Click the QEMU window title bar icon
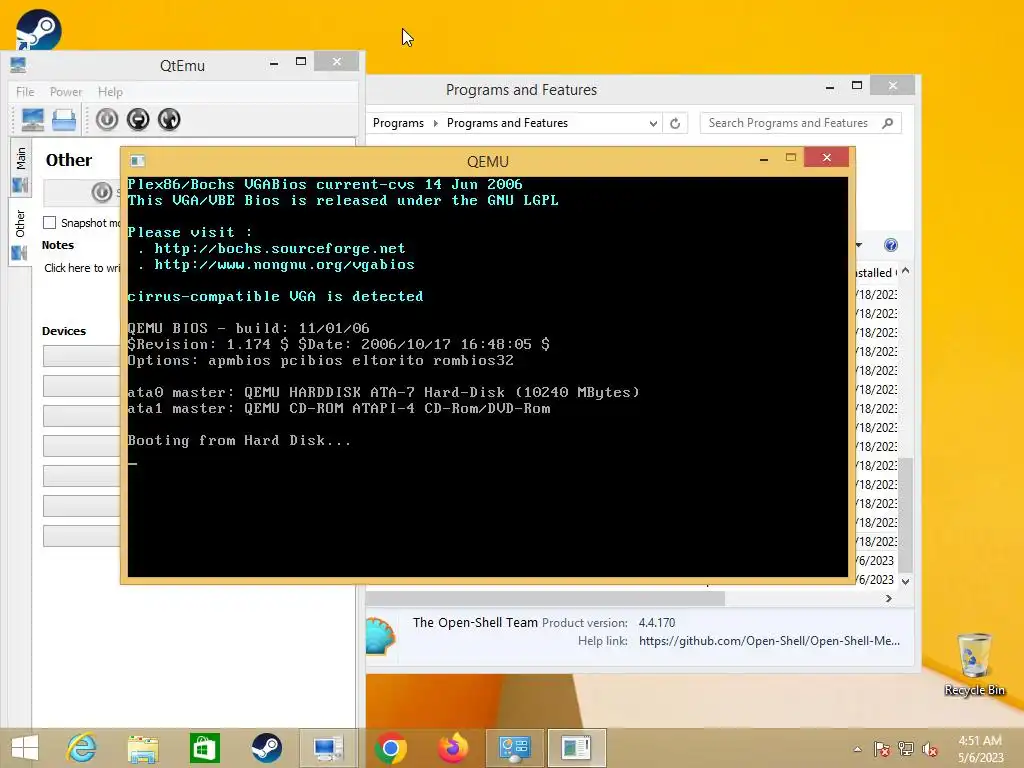The image size is (1024, 768). (137, 161)
